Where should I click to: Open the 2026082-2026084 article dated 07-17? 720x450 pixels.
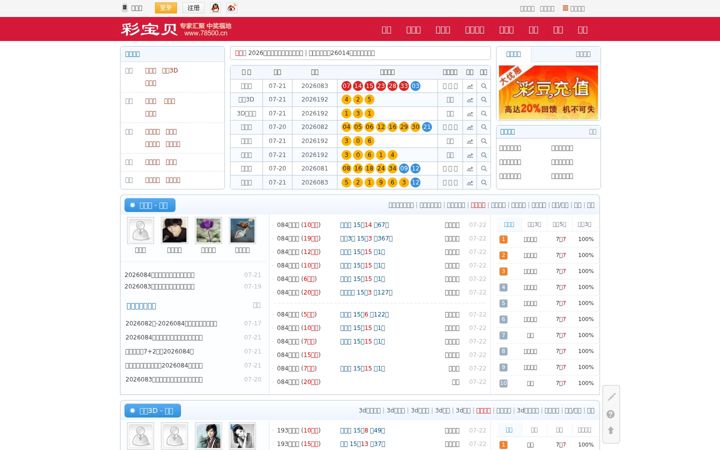click(171, 324)
